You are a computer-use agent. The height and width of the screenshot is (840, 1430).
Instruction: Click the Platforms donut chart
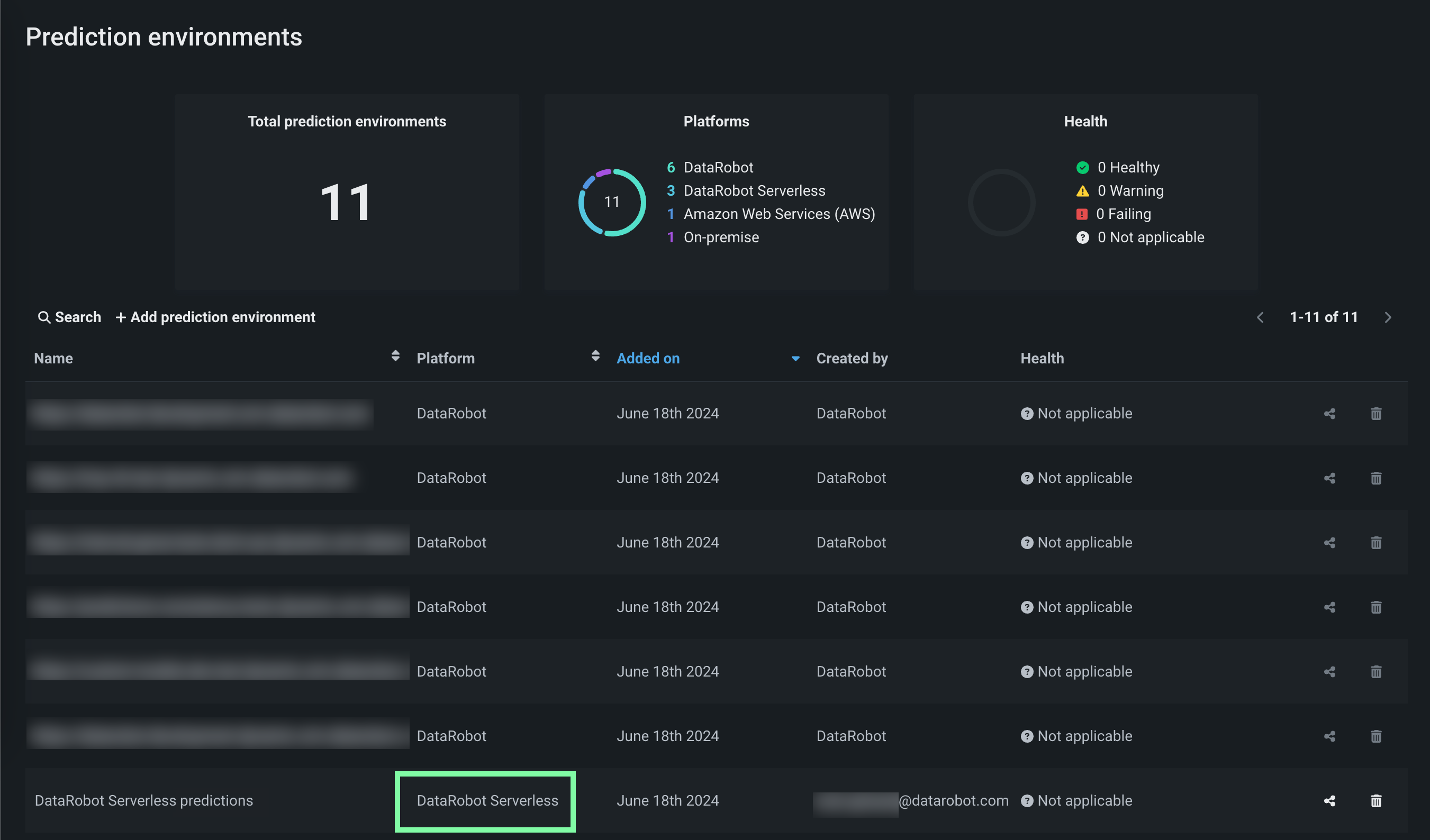tap(612, 202)
